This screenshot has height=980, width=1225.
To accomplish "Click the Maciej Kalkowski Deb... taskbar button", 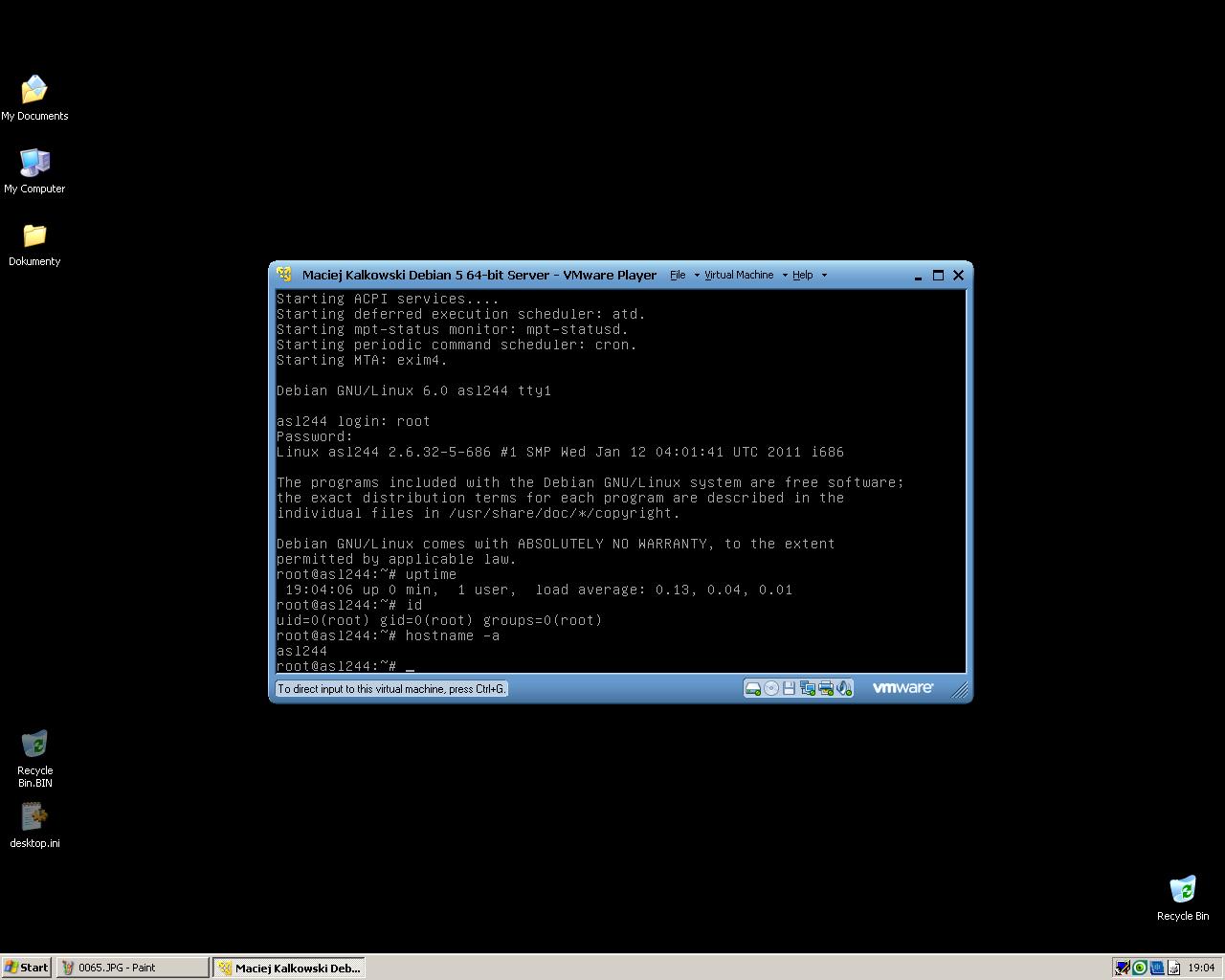I will [289, 968].
